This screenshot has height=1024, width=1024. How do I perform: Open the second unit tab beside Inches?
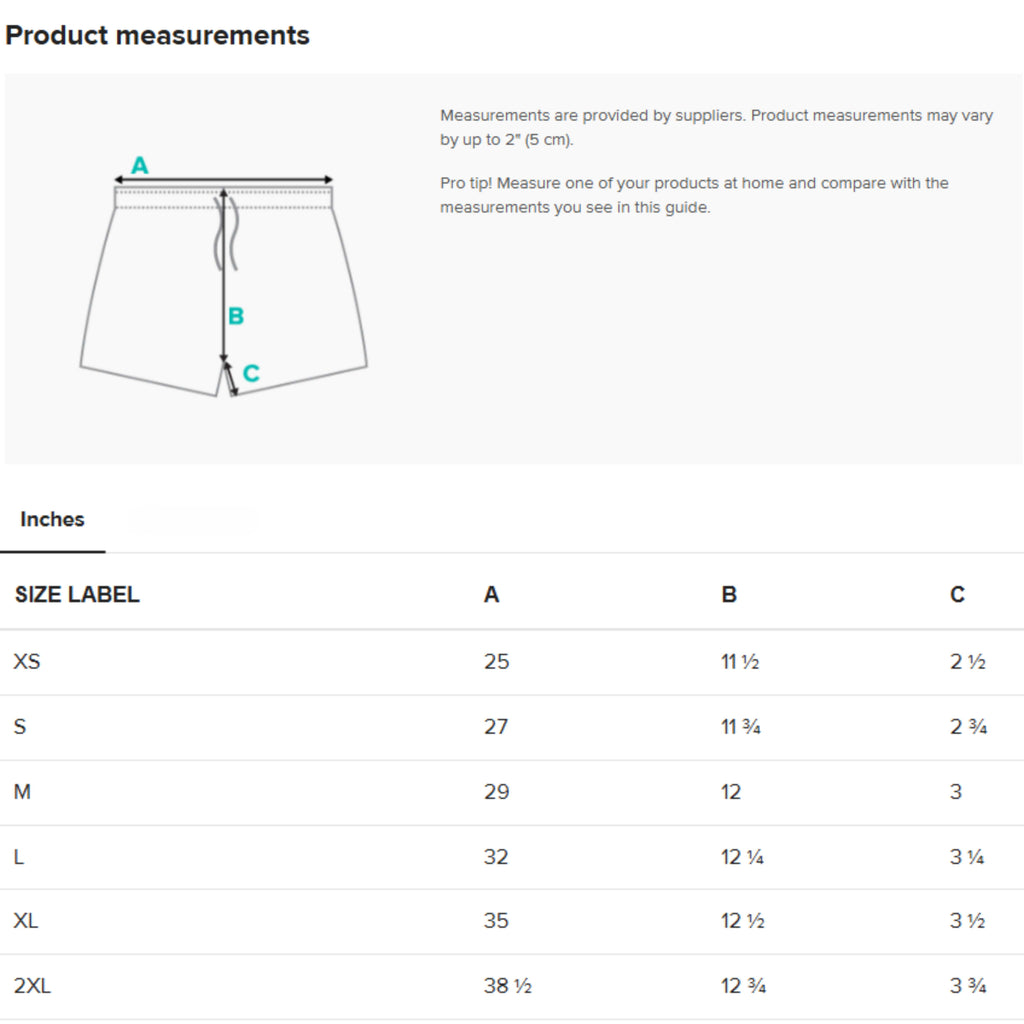[194, 519]
